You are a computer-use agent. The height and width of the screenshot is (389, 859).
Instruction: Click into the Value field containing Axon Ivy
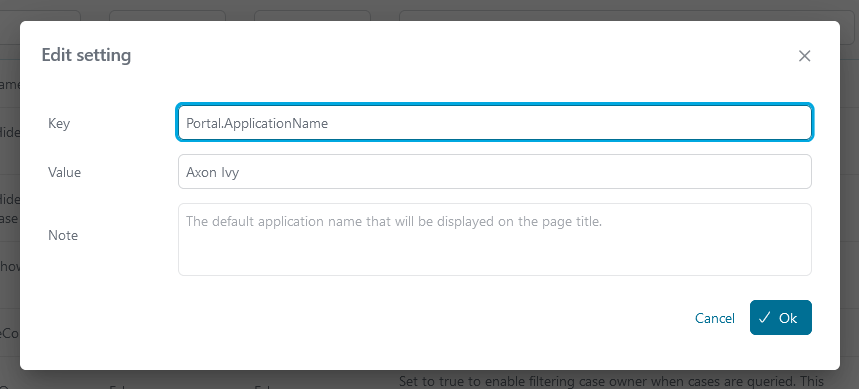[495, 171]
